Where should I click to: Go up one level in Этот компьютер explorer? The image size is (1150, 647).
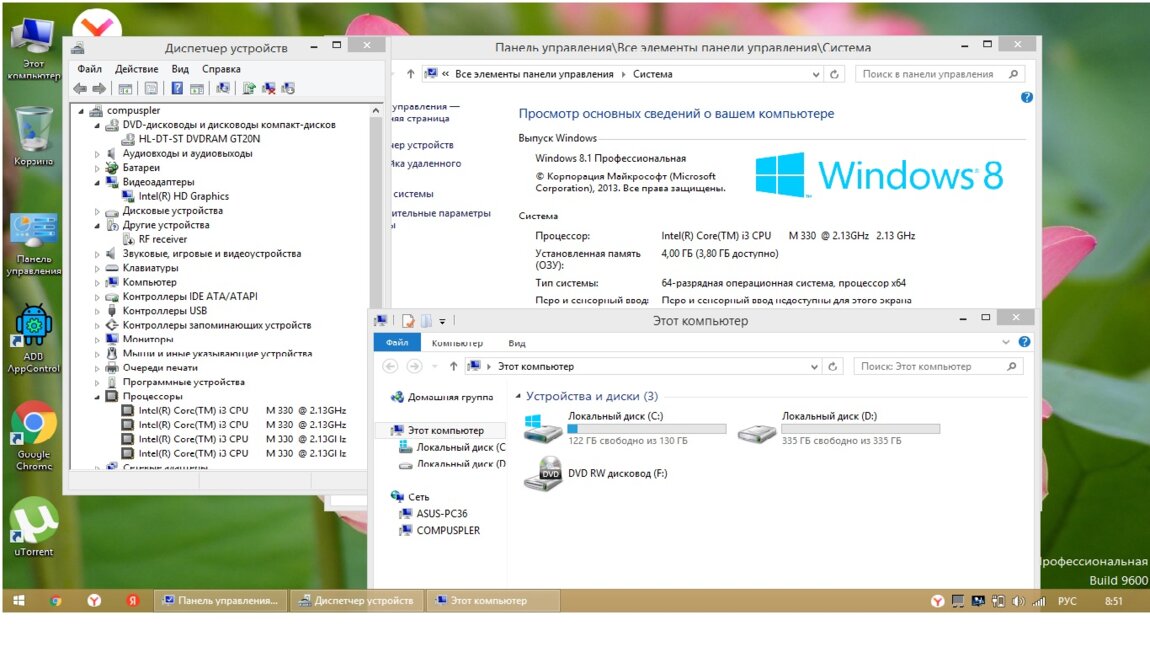(453, 366)
